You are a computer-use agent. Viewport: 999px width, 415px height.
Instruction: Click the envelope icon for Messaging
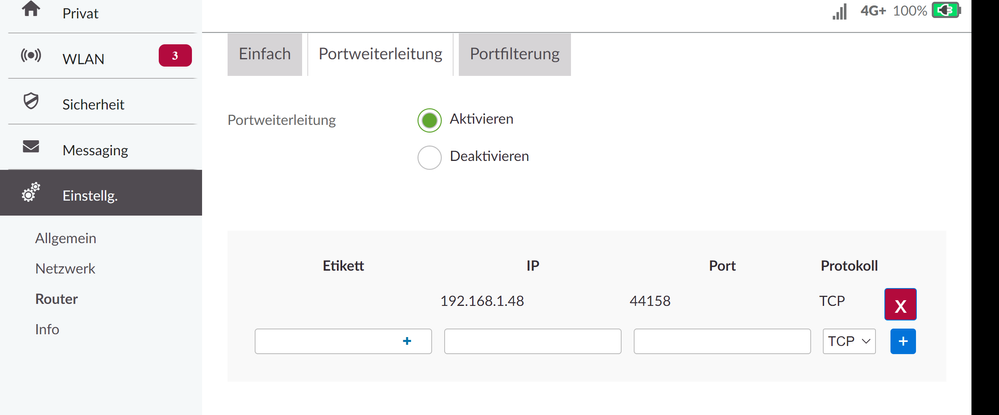pos(31,149)
